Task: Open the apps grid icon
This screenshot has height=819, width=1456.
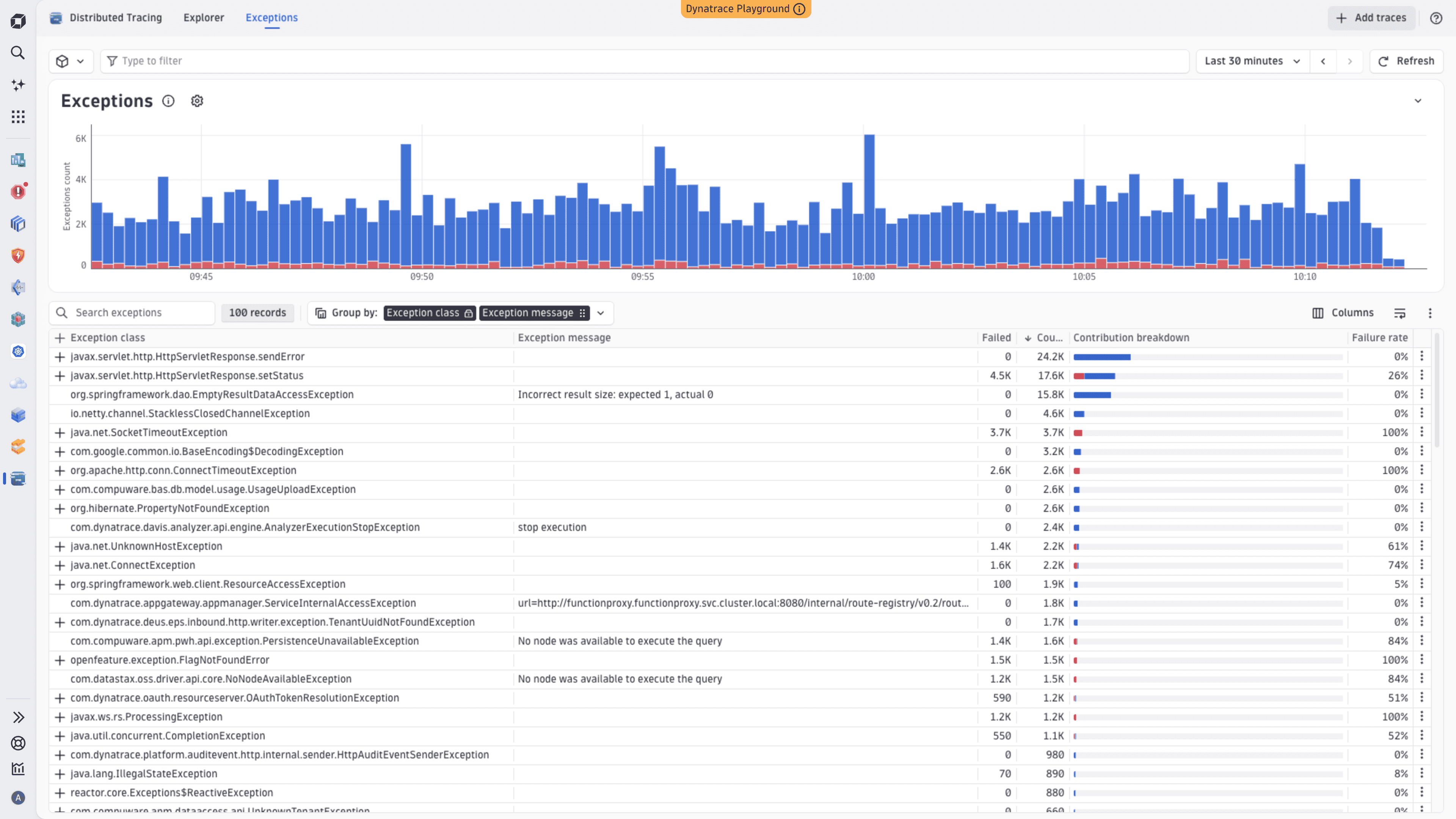Action: click(x=18, y=117)
